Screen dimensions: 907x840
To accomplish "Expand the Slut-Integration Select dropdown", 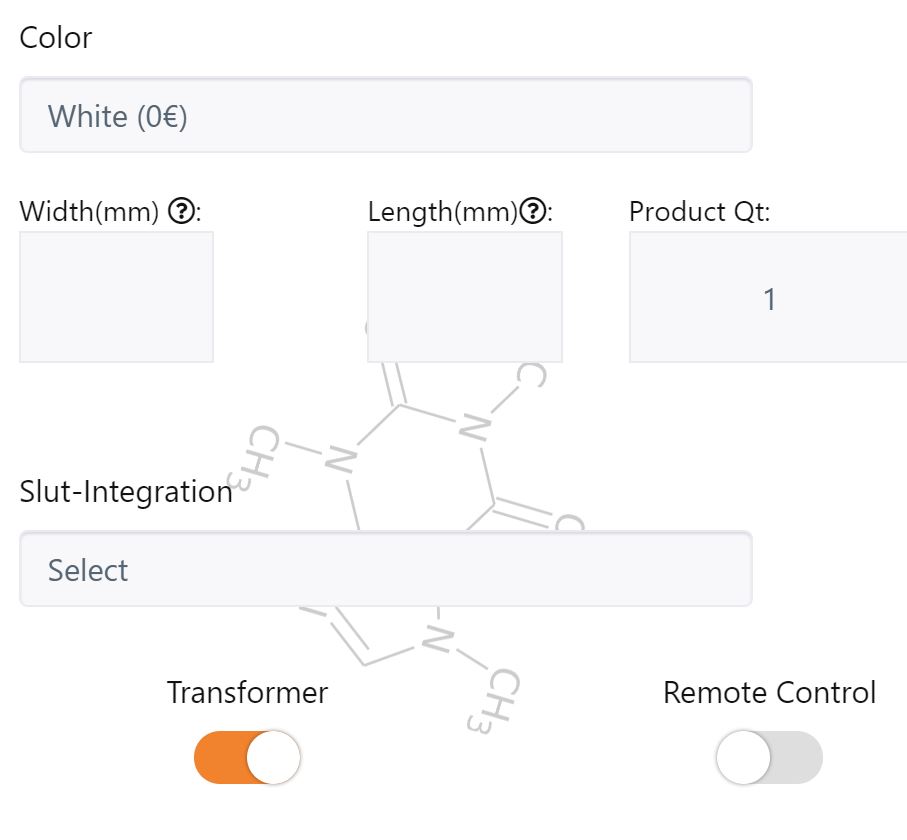I will [385, 569].
